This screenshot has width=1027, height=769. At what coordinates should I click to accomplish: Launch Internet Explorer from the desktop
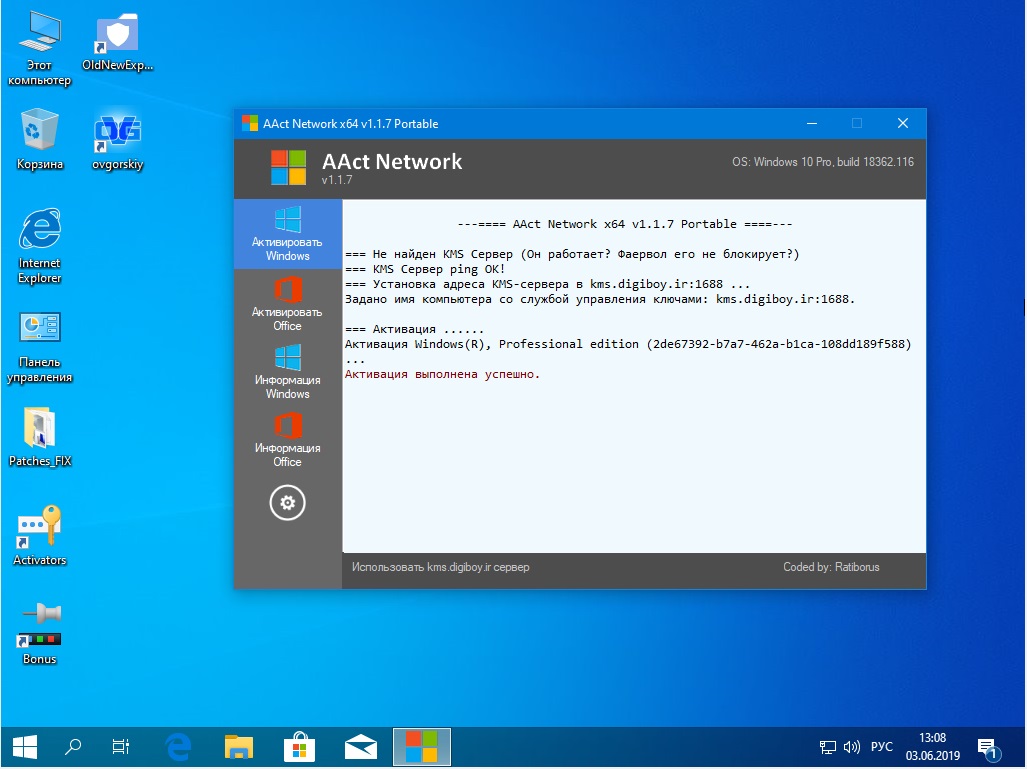pos(39,242)
